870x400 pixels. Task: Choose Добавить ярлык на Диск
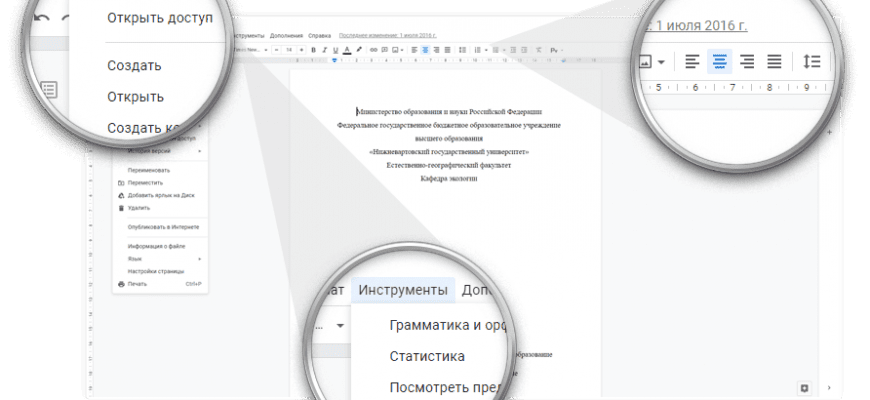[x=161, y=195]
